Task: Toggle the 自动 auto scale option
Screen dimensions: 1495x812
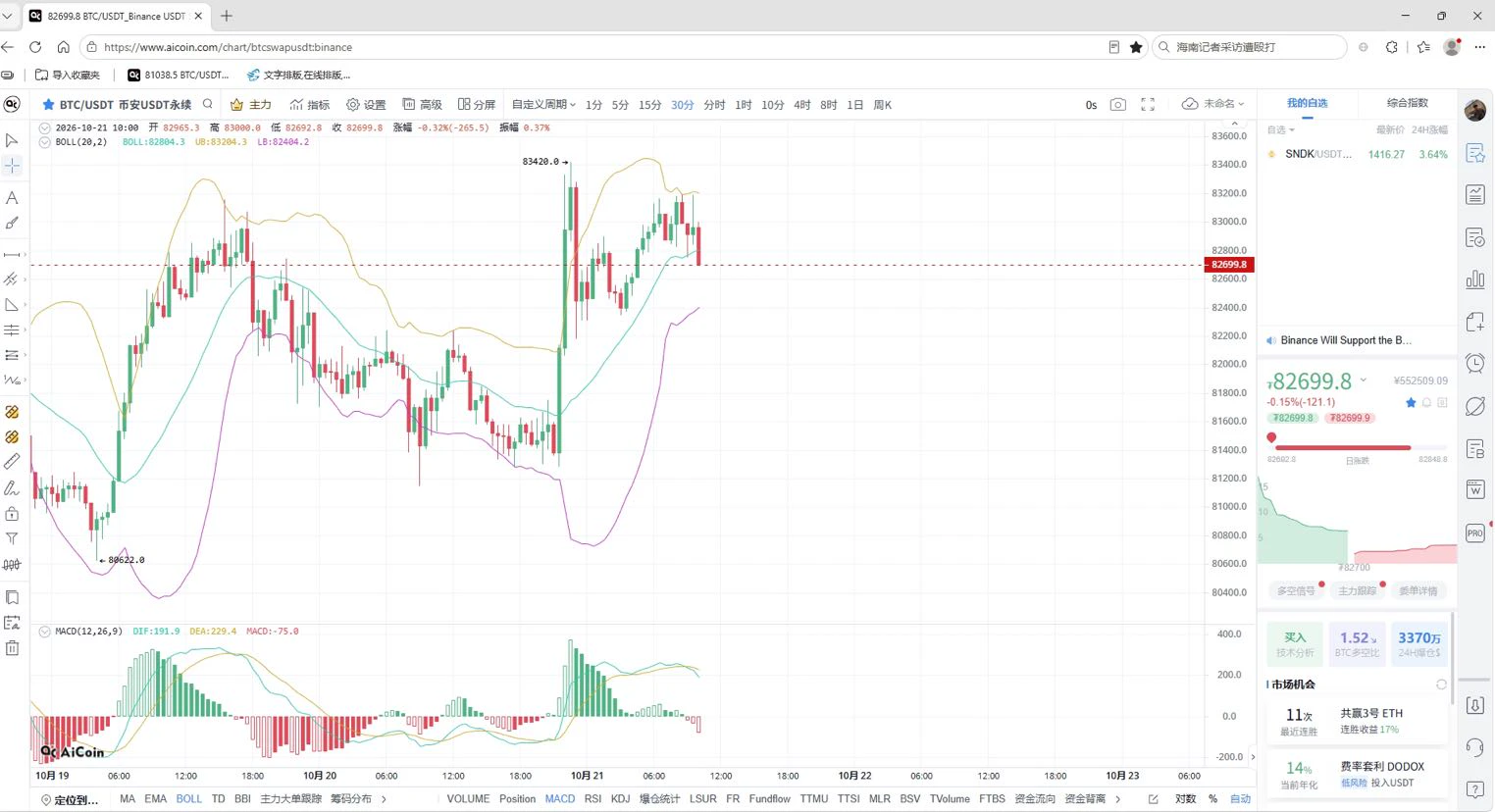Action: [1241, 798]
